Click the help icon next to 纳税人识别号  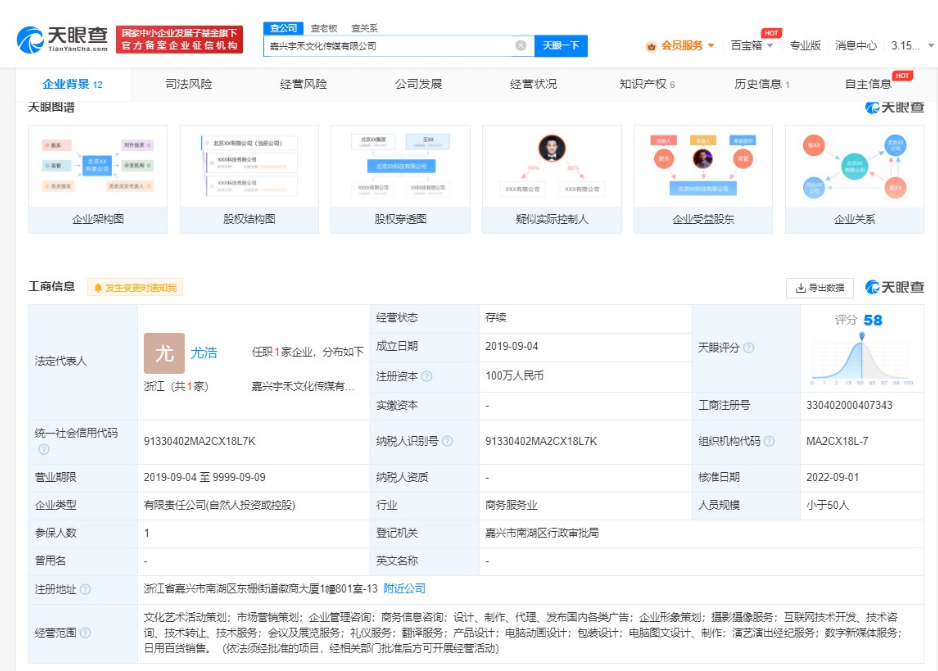(x=447, y=441)
